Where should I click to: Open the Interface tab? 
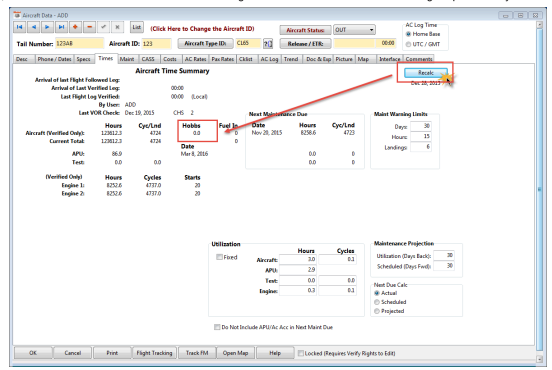390,59
